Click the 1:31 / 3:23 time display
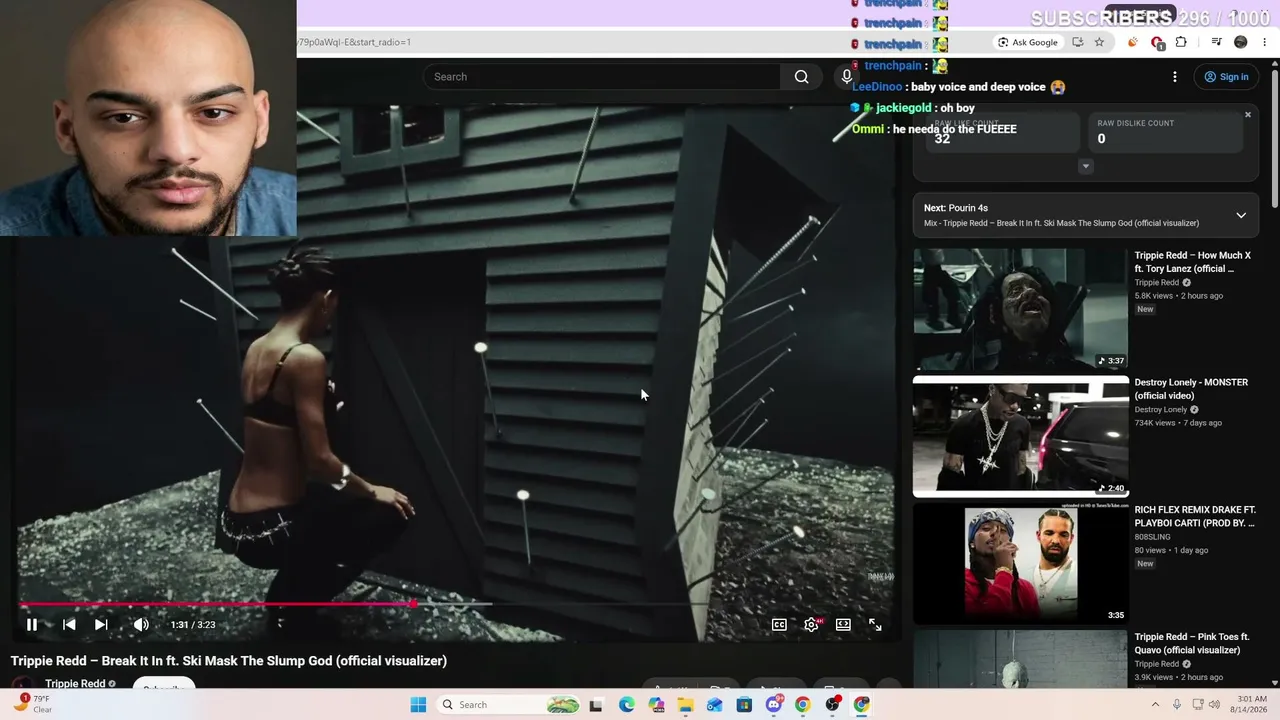The height and width of the screenshot is (720, 1280). tap(193, 625)
